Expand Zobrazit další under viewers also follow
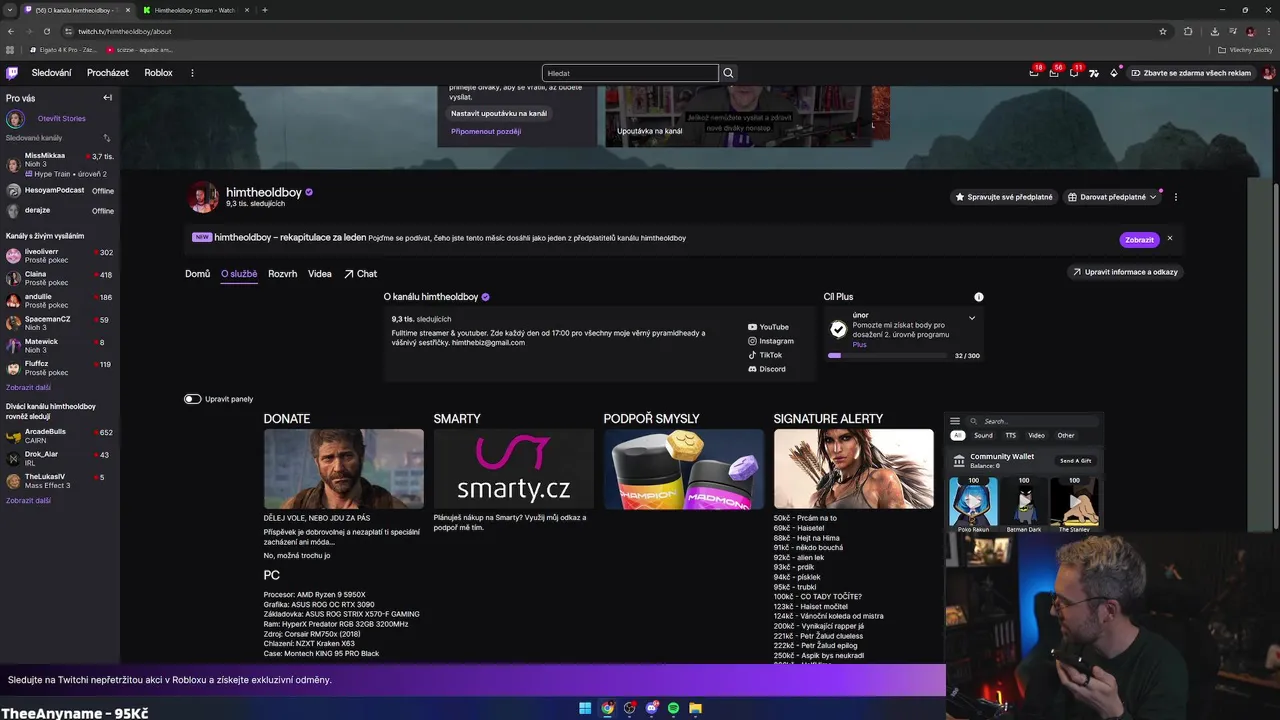The width and height of the screenshot is (1280, 720). coord(28,500)
